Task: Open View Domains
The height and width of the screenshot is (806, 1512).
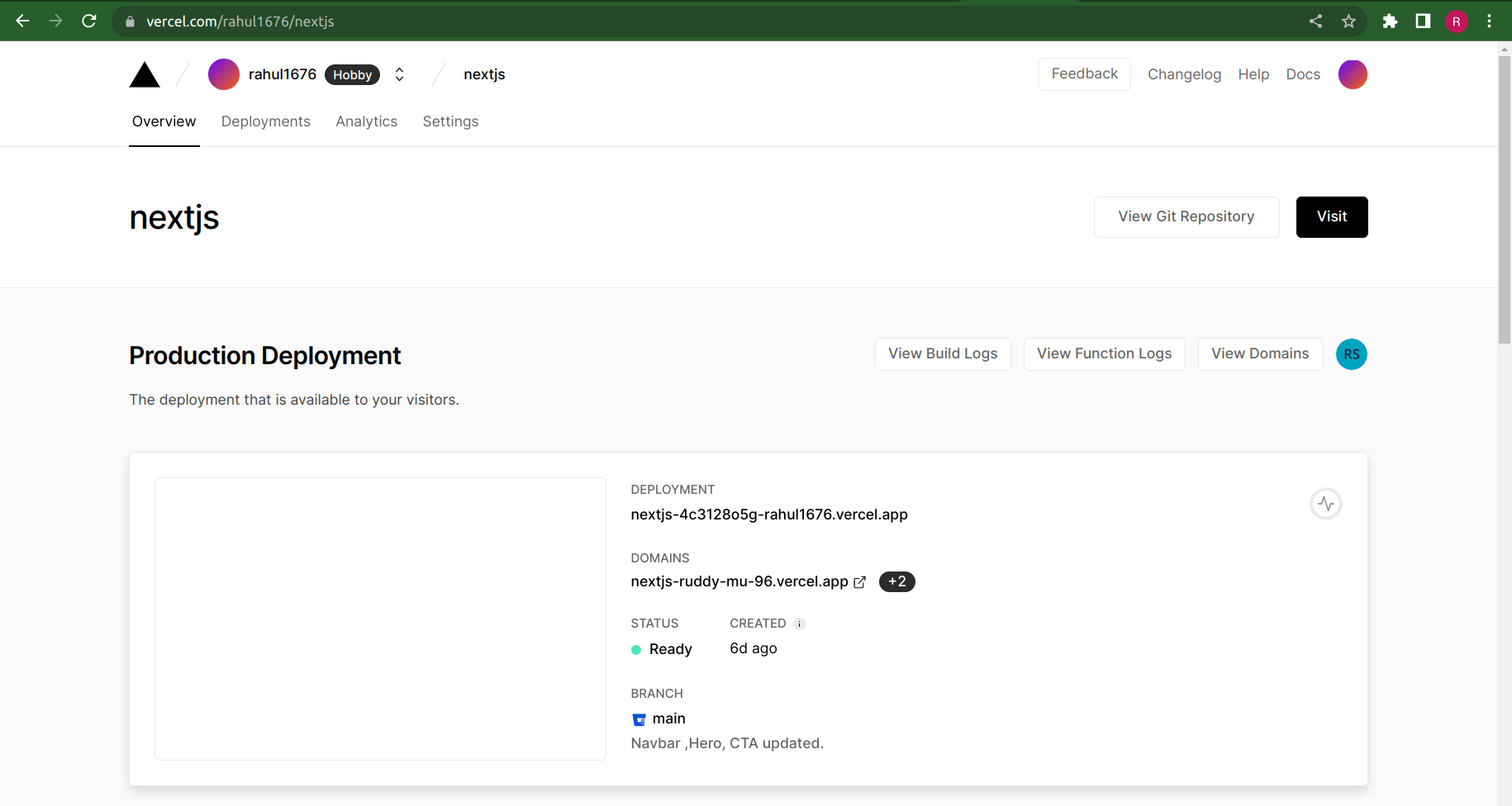Action: point(1260,354)
